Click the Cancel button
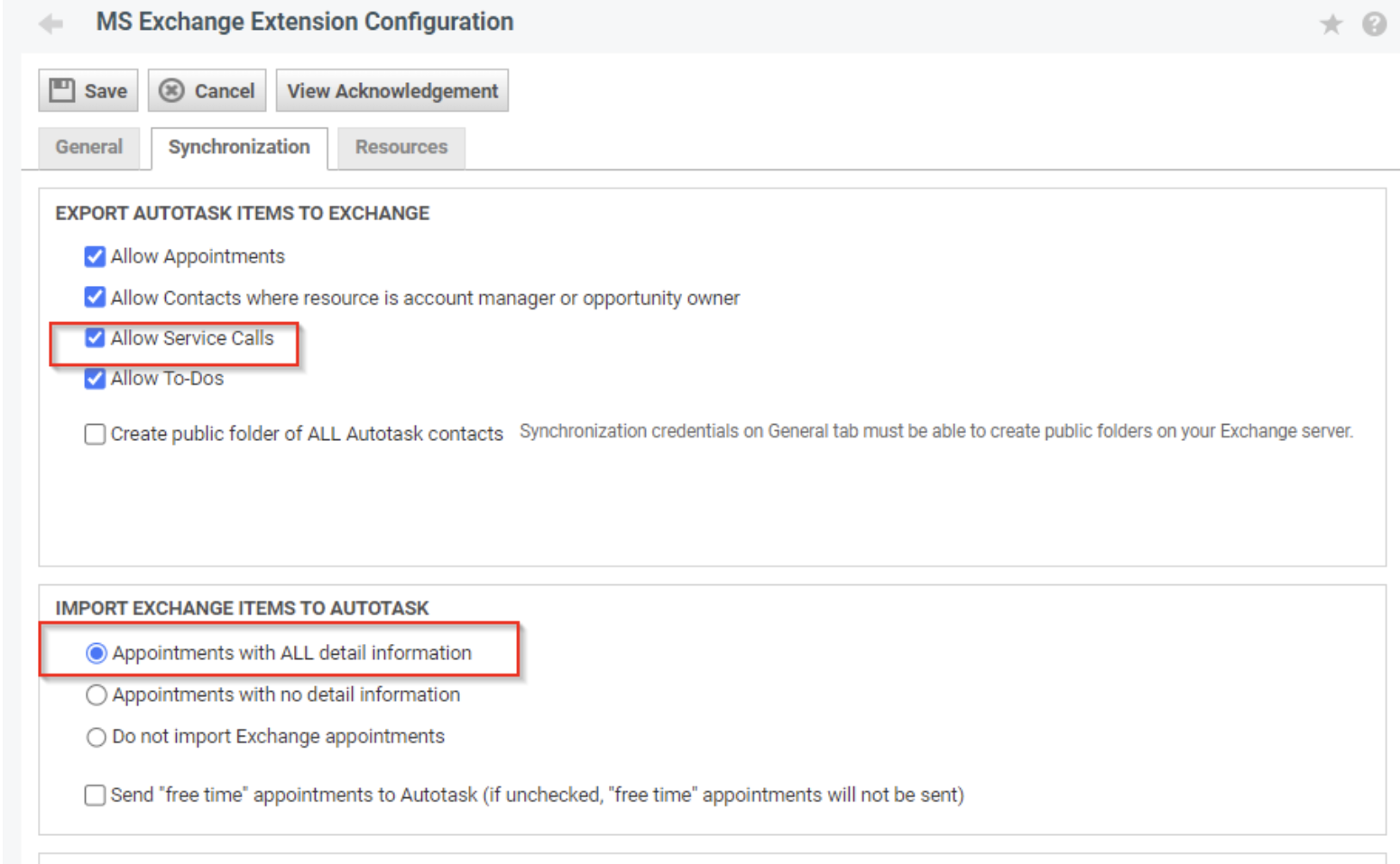1400x864 pixels. coord(207,91)
